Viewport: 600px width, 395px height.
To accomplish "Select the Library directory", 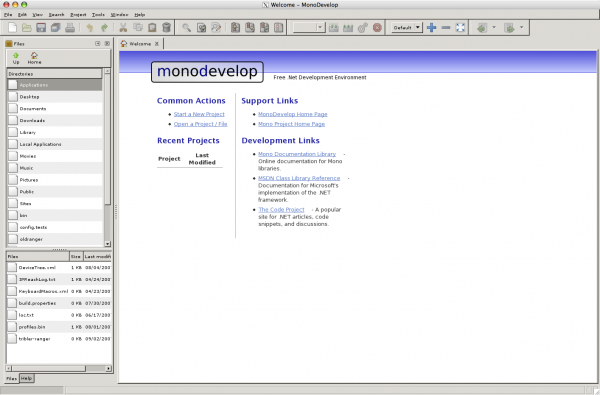I will (x=55, y=132).
